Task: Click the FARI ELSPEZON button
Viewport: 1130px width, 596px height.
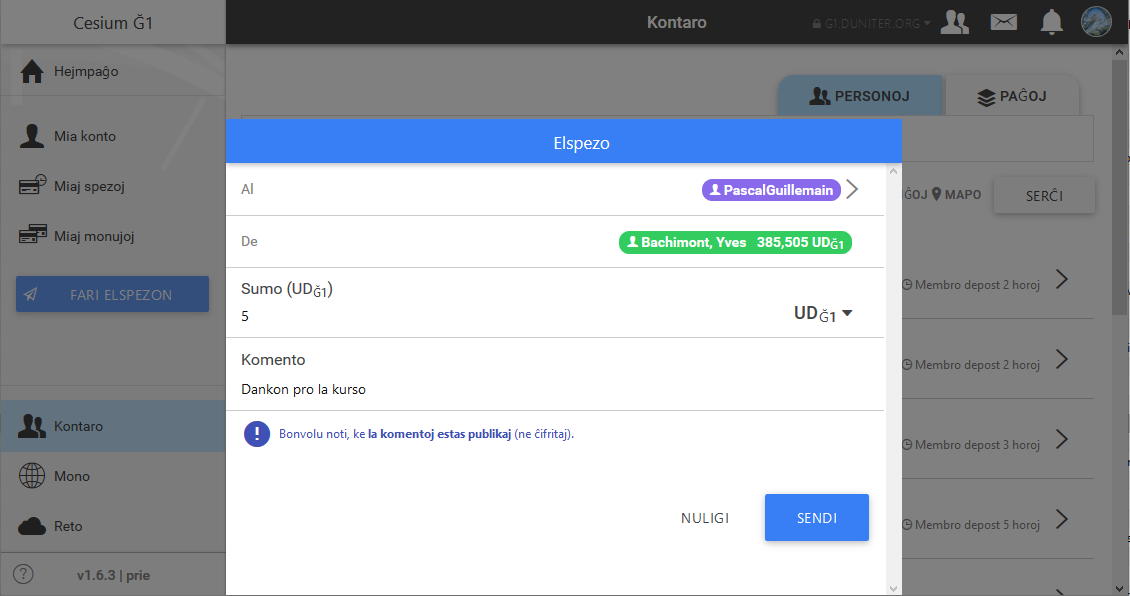Action: click(x=112, y=294)
